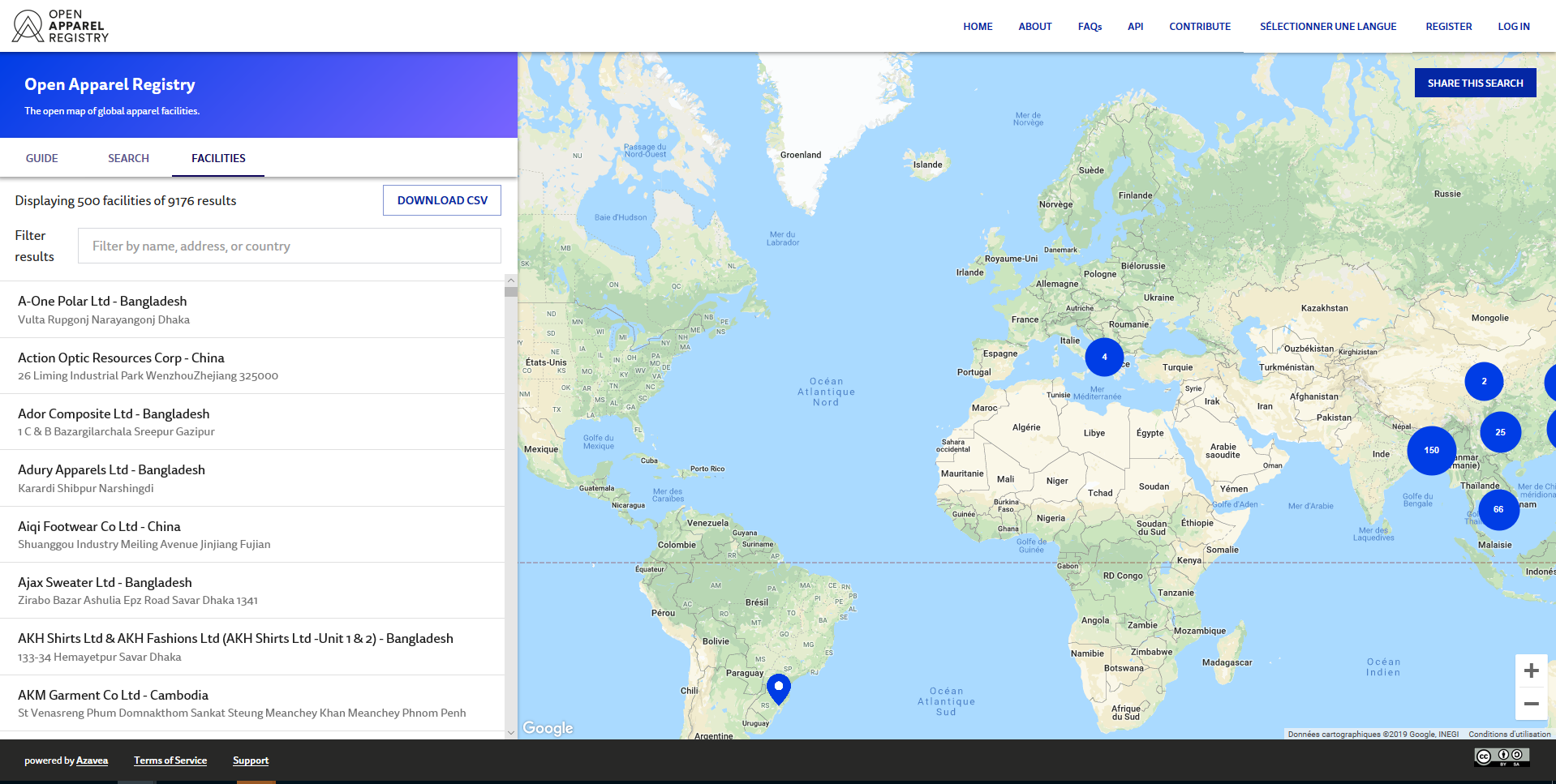This screenshot has height=784, width=1556.
Task: Open the Terms of Service link
Action: click(x=170, y=760)
